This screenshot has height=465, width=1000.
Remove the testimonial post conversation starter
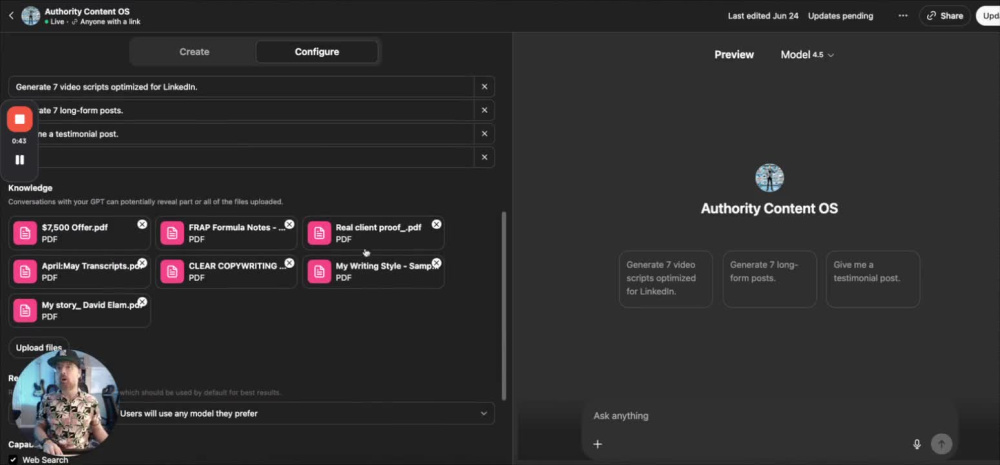[x=484, y=134]
